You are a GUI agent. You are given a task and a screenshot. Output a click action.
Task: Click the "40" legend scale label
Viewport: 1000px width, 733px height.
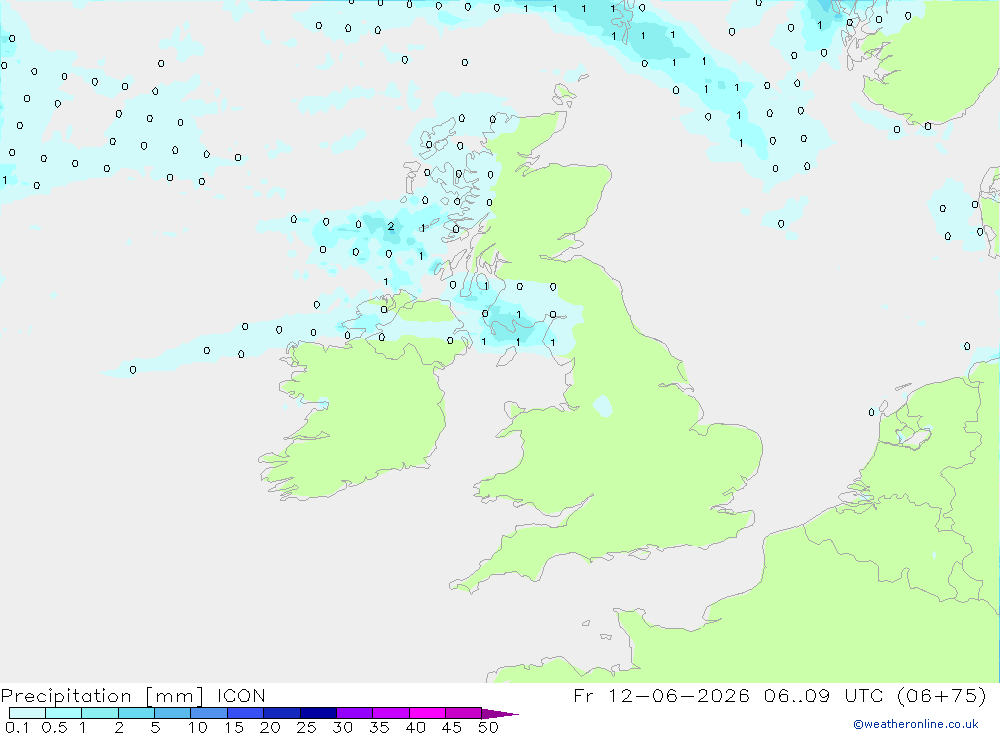coord(415,727)
